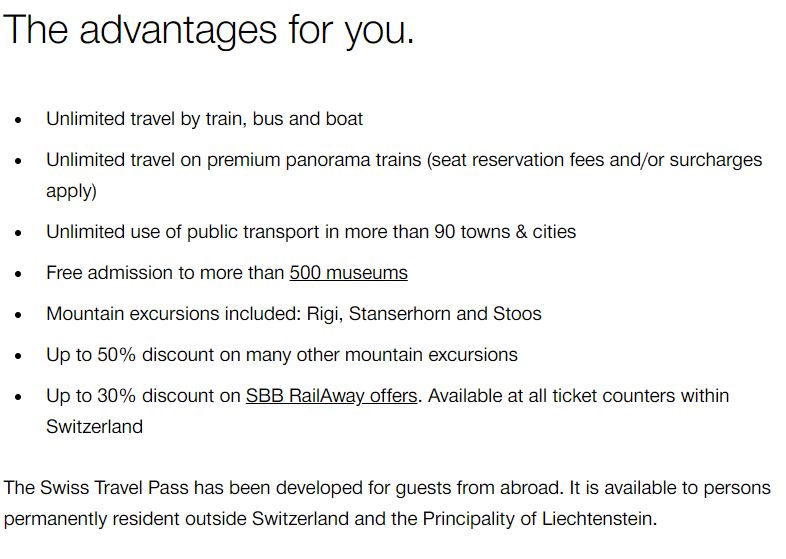Click the bullet dot before "Mountain excursions included"
The height and width of the screenshot is (559, 786).
point(18,315)
